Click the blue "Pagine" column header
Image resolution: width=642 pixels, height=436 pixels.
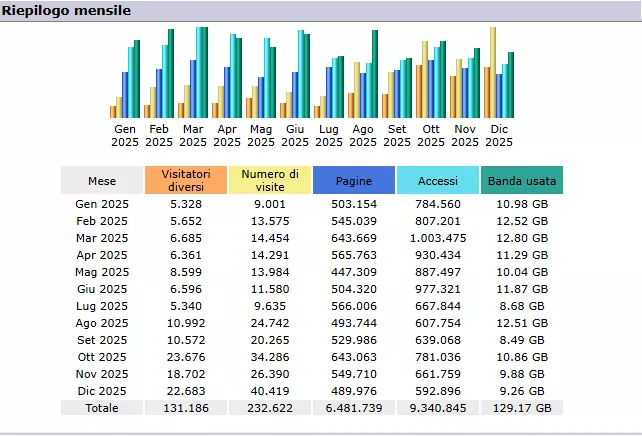pyautogui.click(x=354, y=180)
